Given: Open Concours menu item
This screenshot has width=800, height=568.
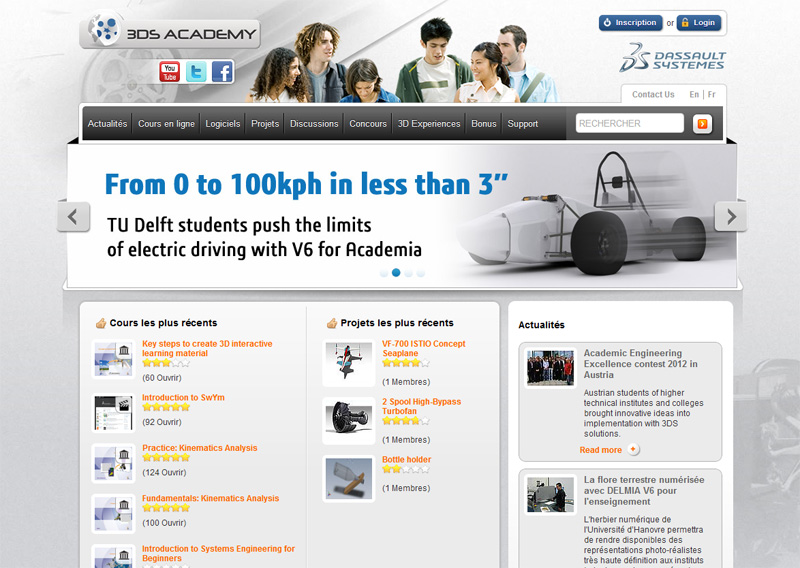Looking at the screenshot, I should coord(368,124).
